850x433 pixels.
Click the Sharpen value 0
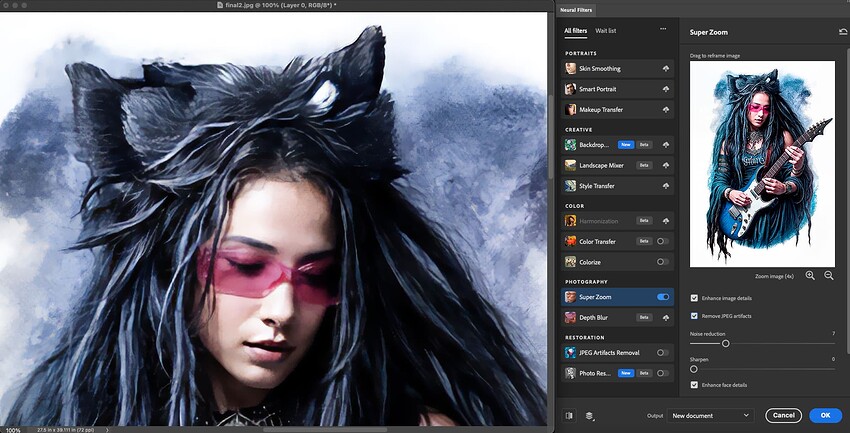(833, 359)
